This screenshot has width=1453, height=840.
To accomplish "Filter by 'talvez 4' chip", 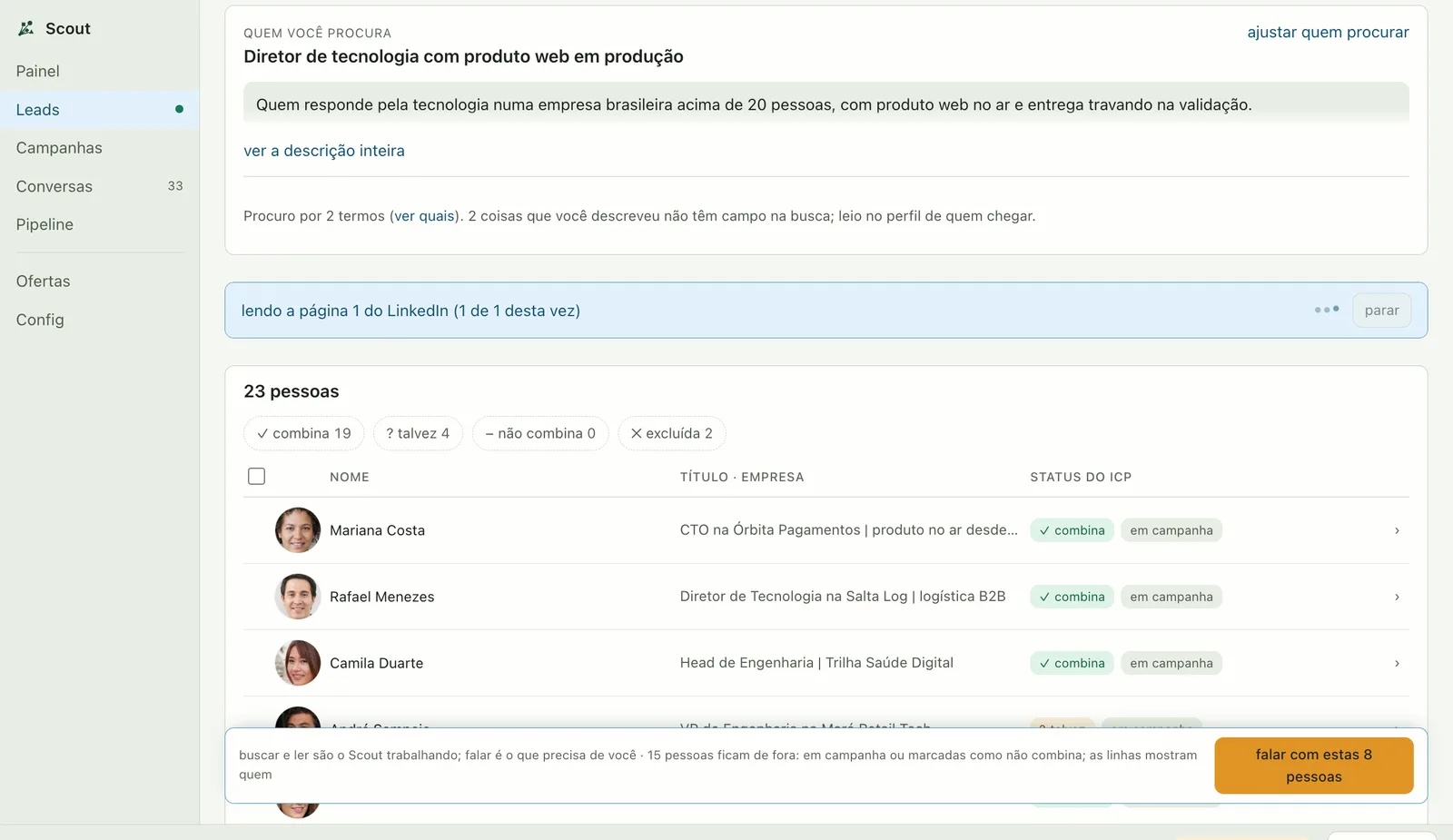I will click(418, 433).
